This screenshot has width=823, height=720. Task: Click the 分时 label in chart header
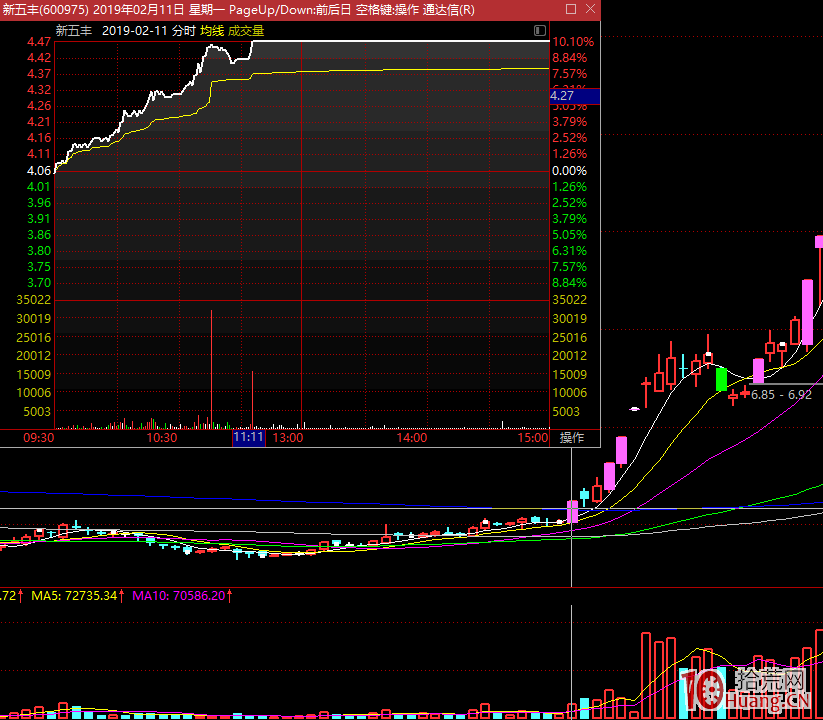click(184, 31)
